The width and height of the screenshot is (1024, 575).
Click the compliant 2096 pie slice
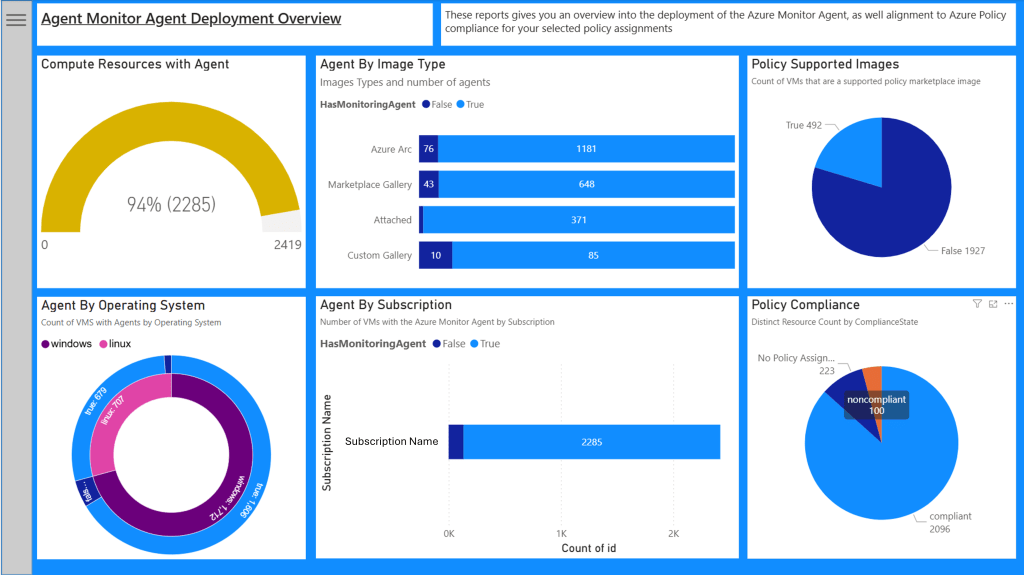pos(880,470)
